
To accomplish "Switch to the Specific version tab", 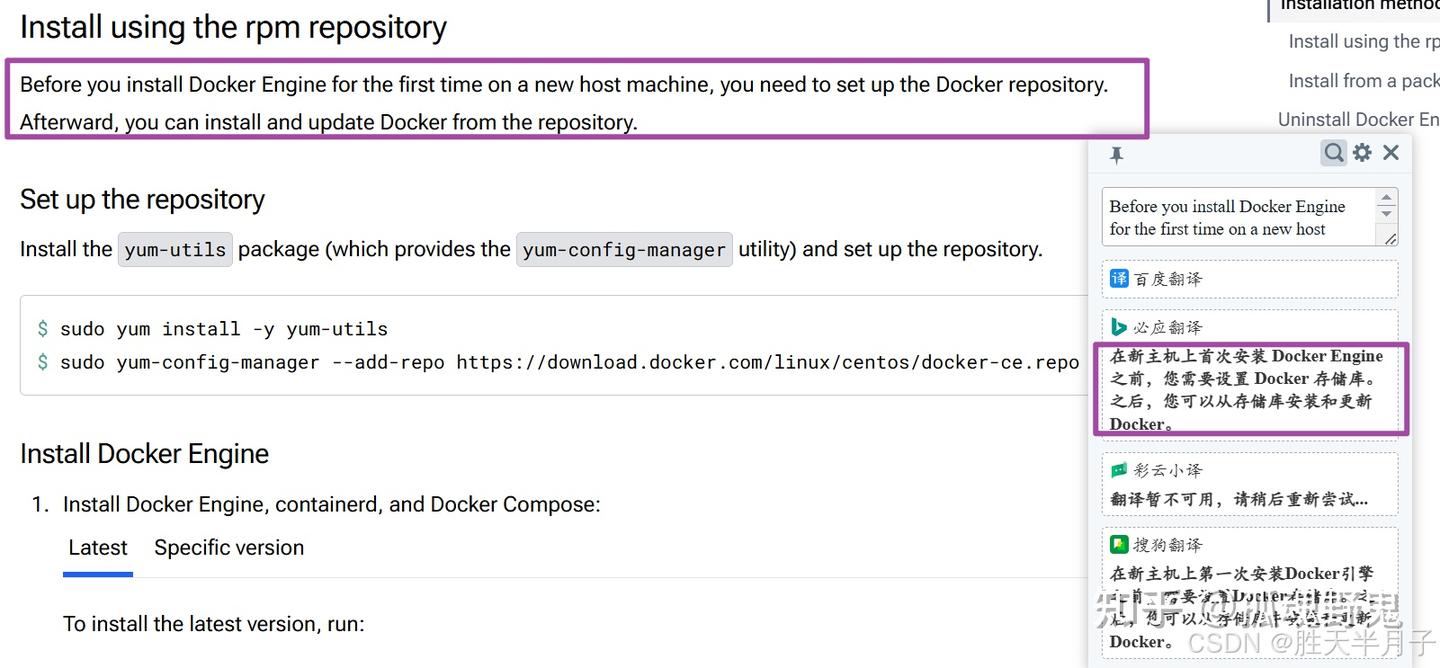I will click(x=229, y=548).
